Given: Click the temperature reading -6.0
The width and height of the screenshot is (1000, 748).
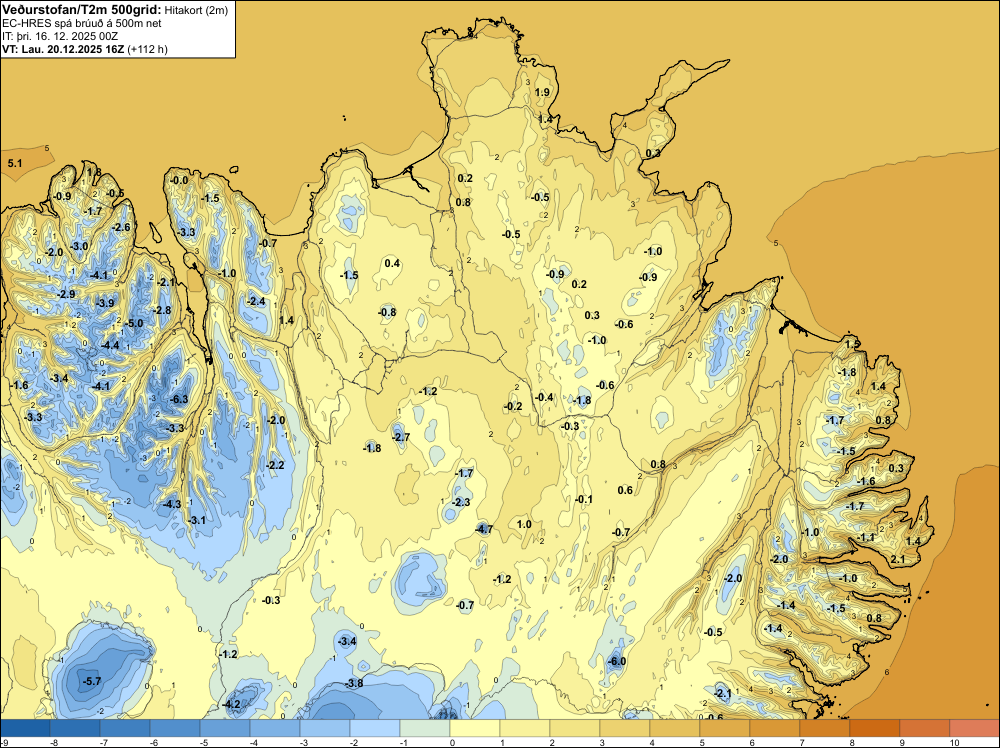Looking at the screenshot, I should pos(617,661).
